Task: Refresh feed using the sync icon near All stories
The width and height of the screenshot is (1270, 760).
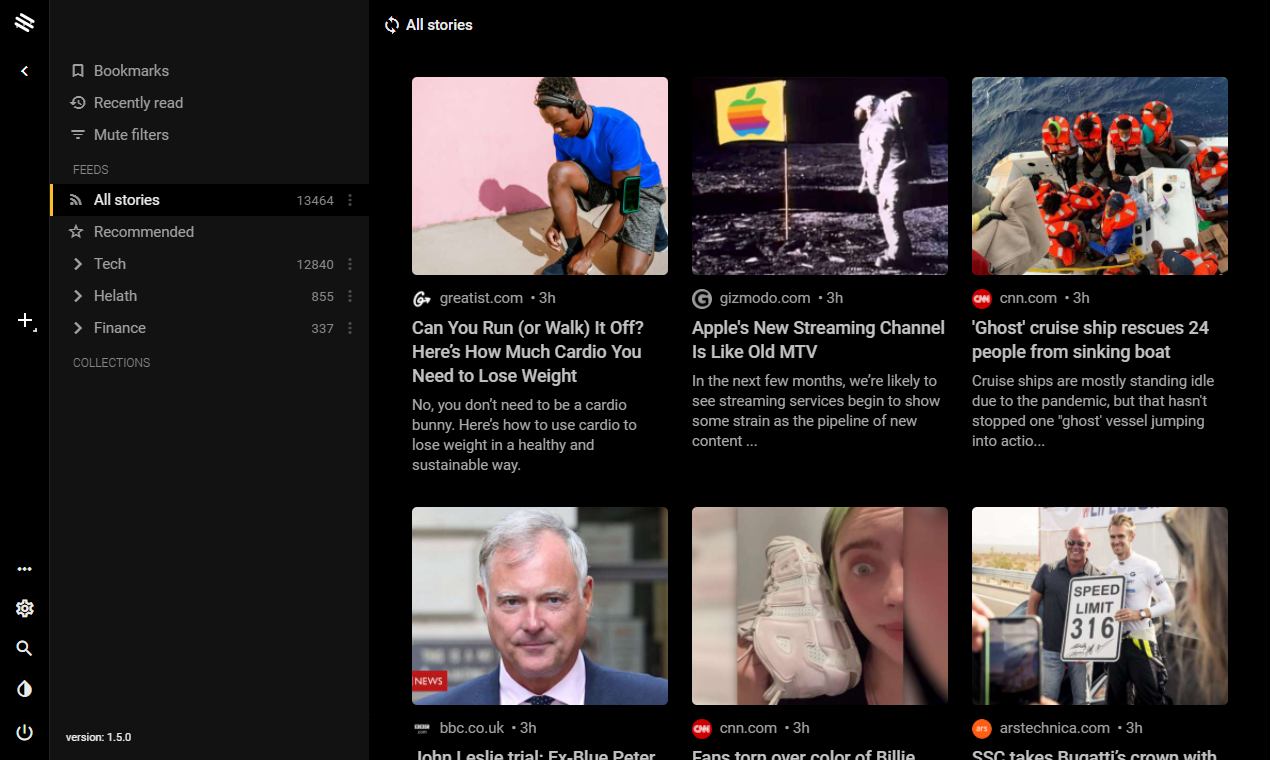Action: (x=392, y=25)
